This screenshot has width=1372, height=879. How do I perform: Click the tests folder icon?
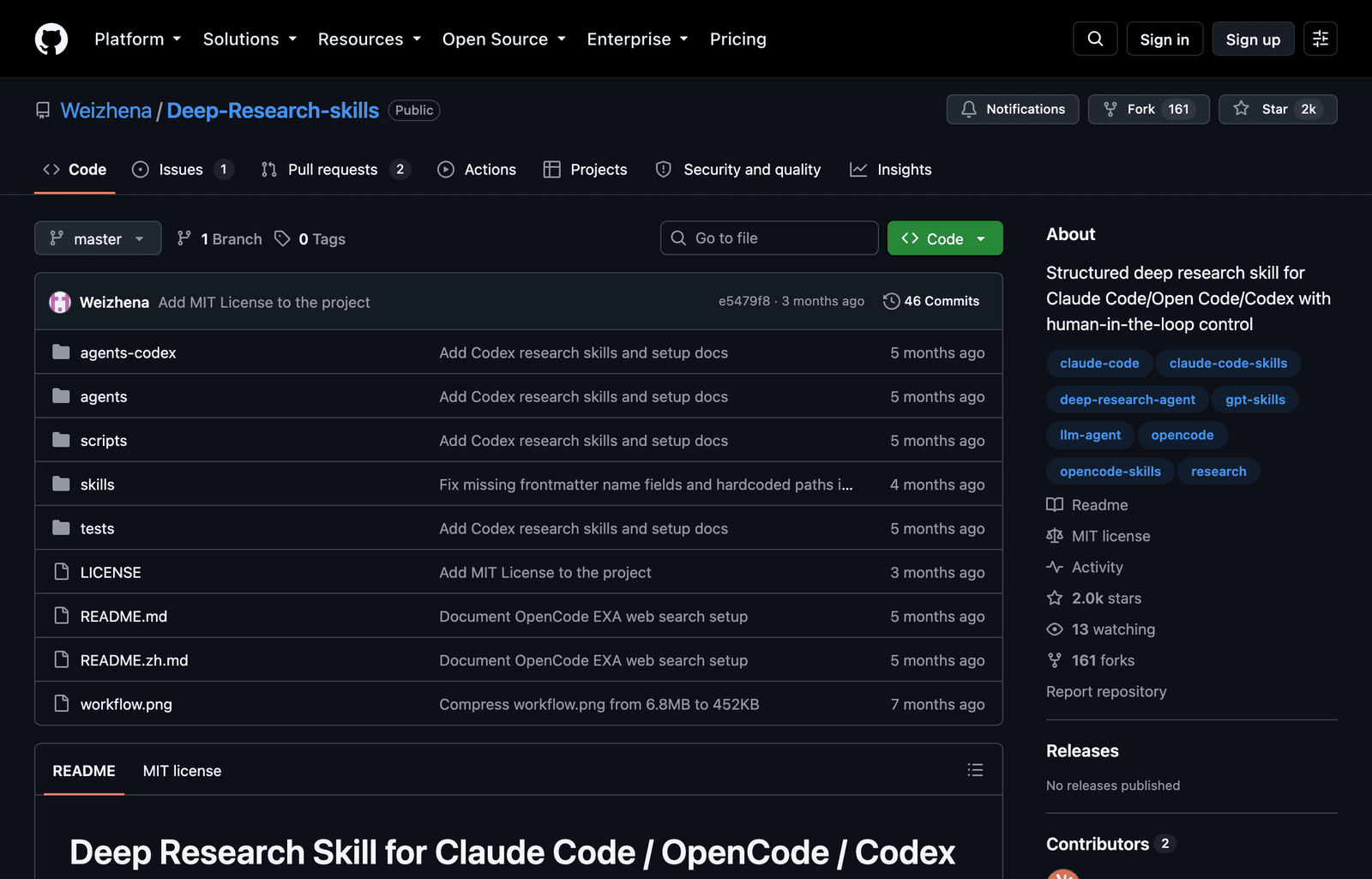point(61,527)
